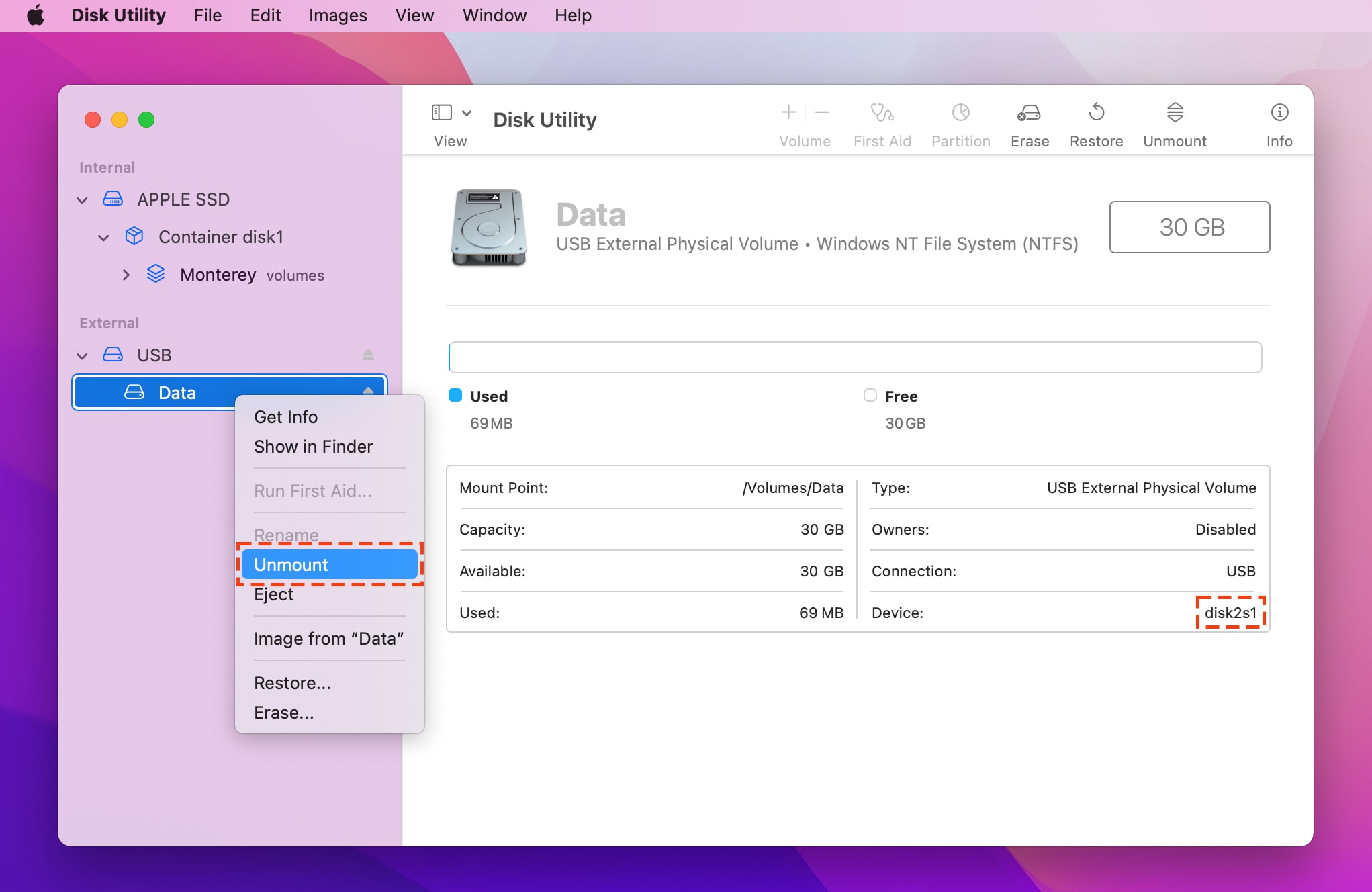This screenshot has width=1372, height=892.
Task: Click the storage usage bar
Action: click(x=854, y=357)
